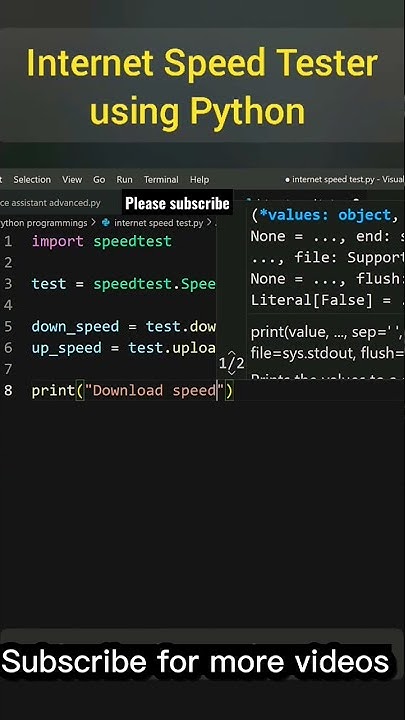This screenshot has height=720, width=405.
Task: Click 'up_speed' variable on line 6
Action: (67, 348)
